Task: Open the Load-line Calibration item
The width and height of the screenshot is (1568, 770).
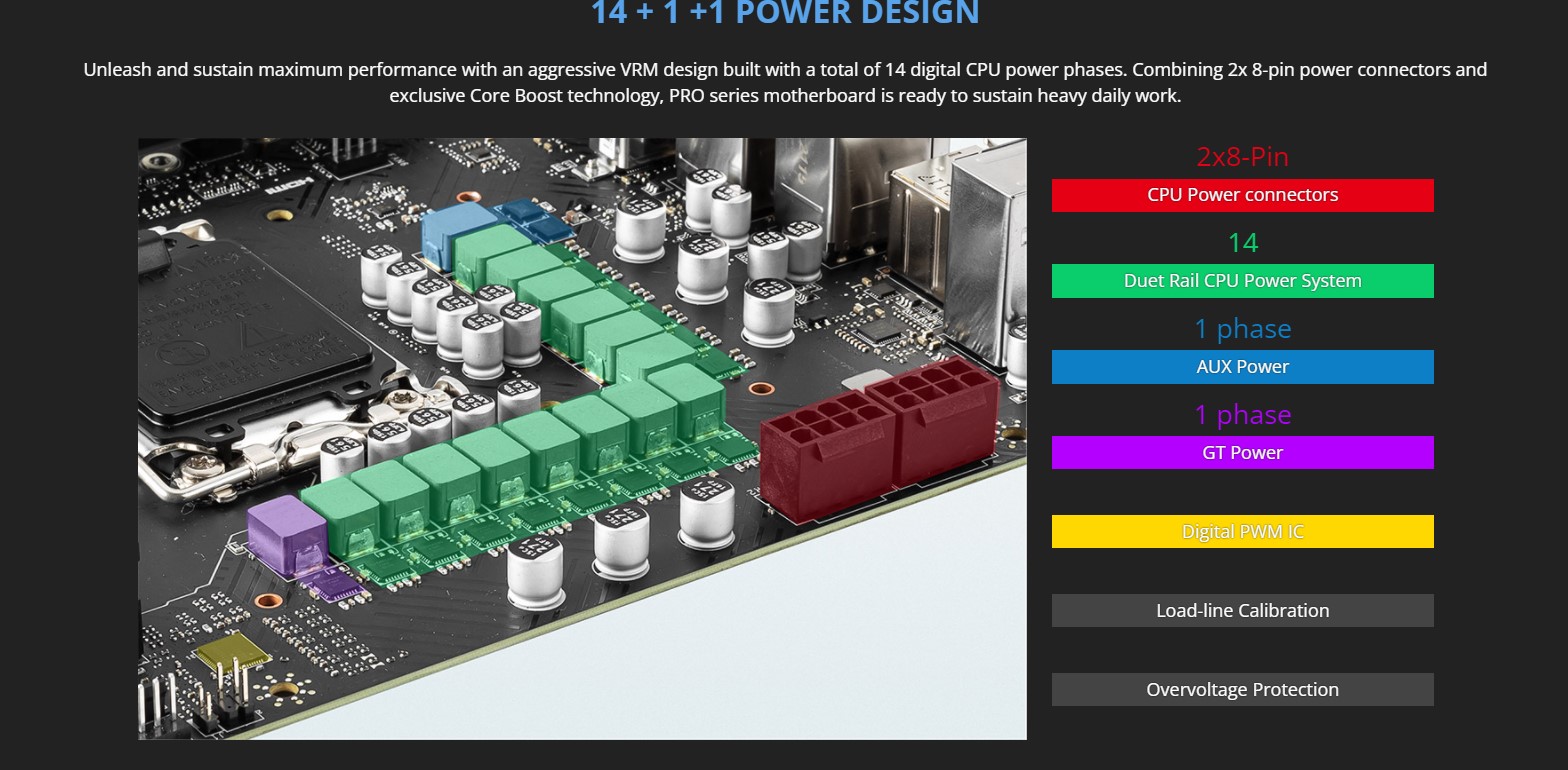Action: click(x=1242, y=610)
